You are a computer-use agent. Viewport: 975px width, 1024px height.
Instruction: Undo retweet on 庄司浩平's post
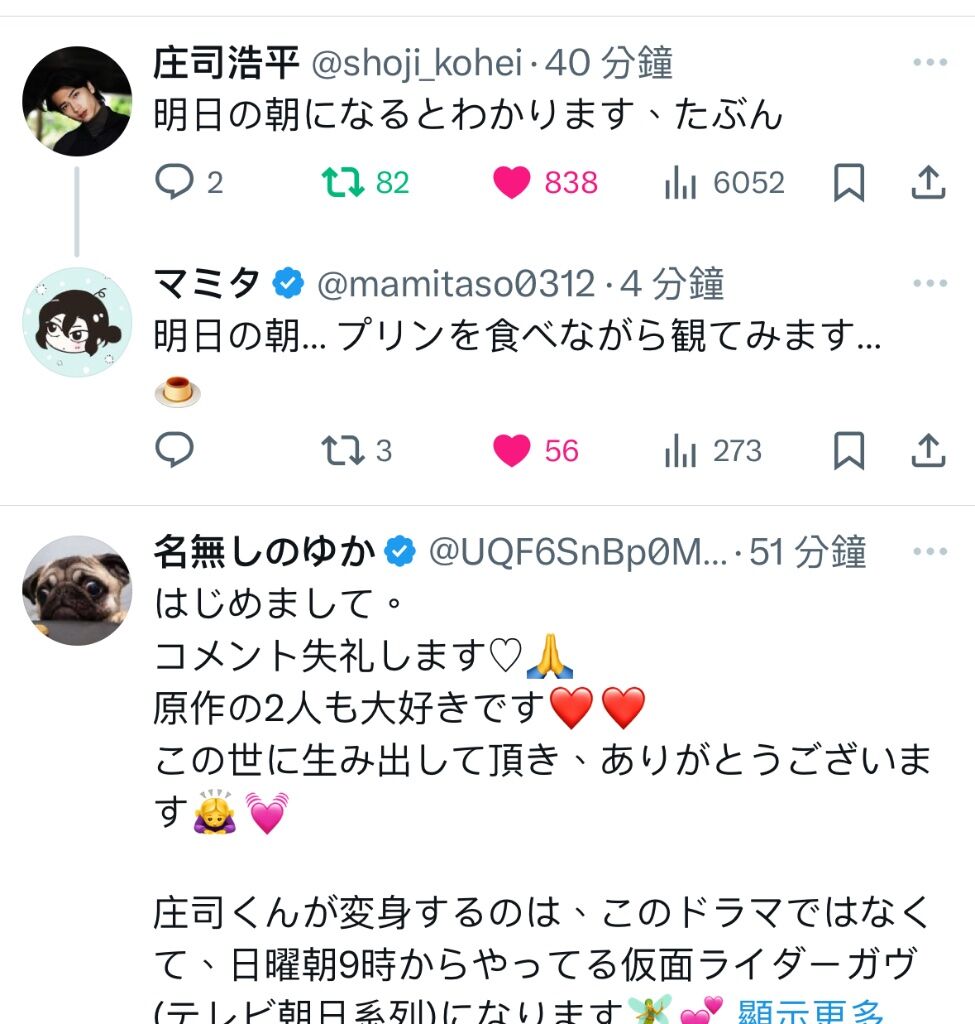(343, 182)
